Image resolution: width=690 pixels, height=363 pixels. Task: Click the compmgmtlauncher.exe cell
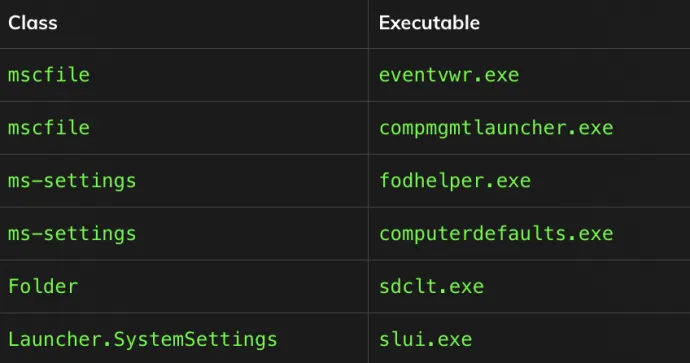coord(496,128)
